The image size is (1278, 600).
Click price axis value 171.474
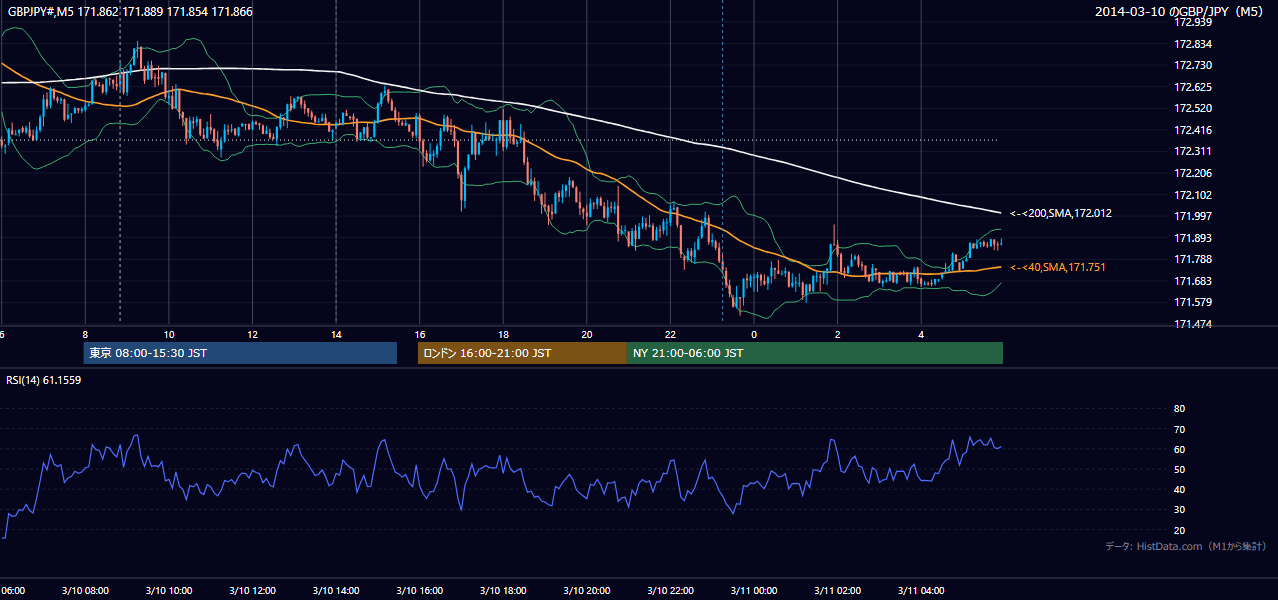point(1192,324)
